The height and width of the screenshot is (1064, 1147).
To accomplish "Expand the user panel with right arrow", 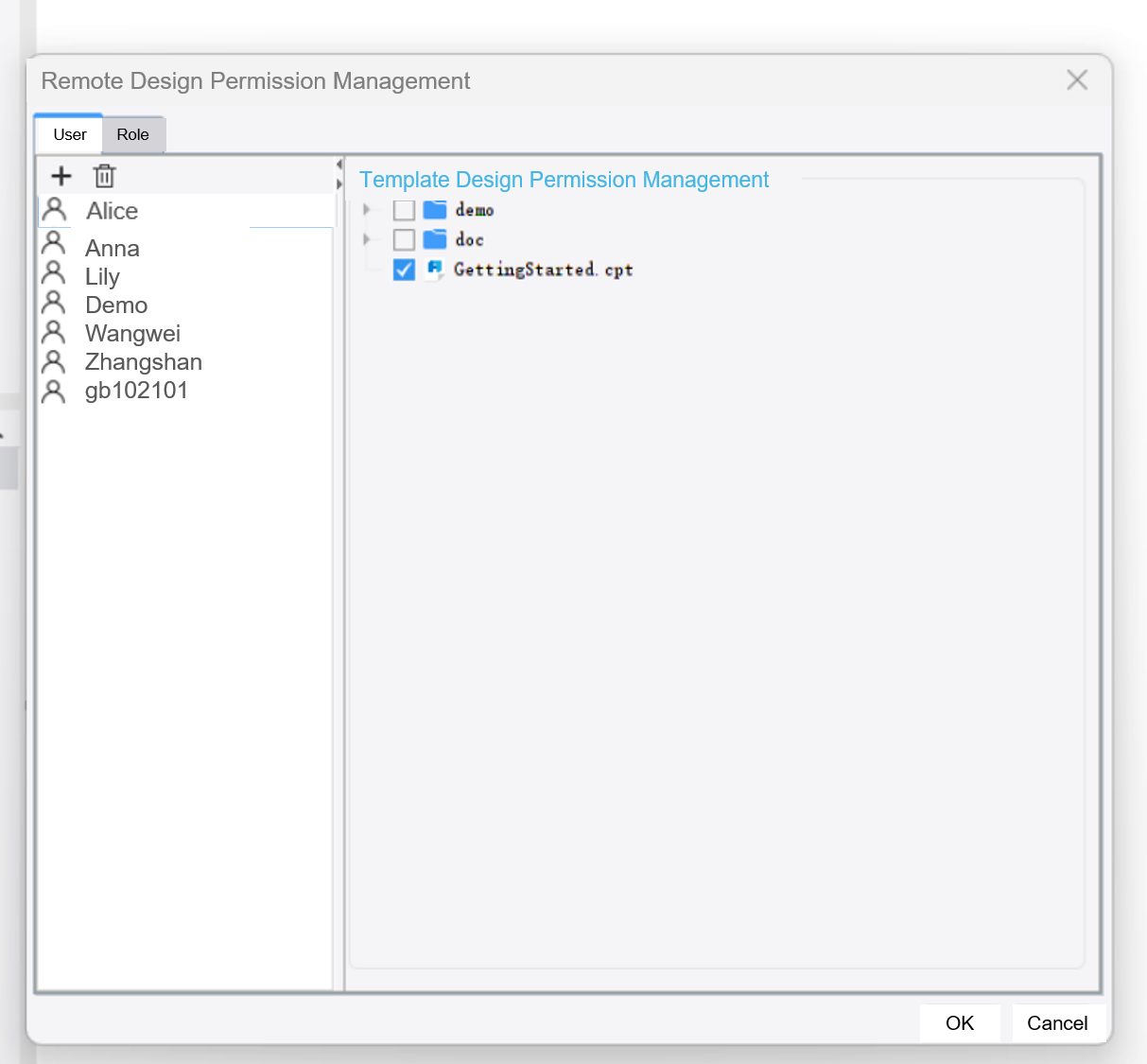I will [x=339, y=184].
